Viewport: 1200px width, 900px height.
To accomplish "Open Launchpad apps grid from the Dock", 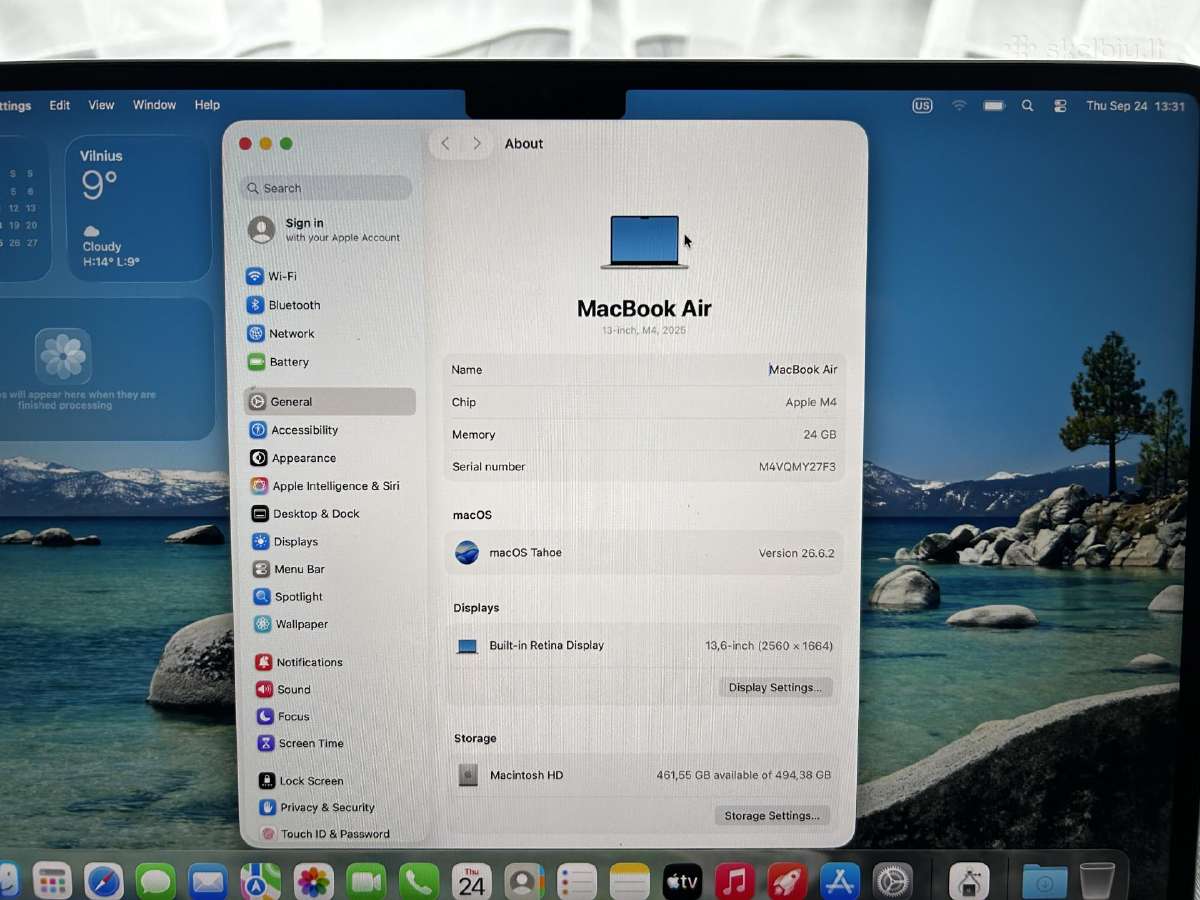I will pos(52,881).
